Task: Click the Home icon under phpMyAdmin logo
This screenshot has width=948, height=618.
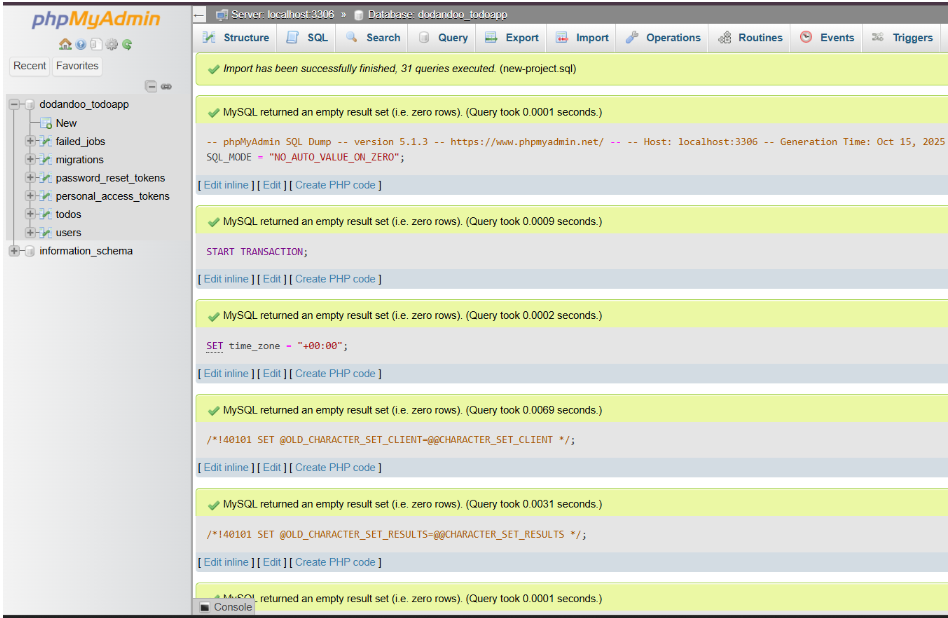Action: (65, 44)
